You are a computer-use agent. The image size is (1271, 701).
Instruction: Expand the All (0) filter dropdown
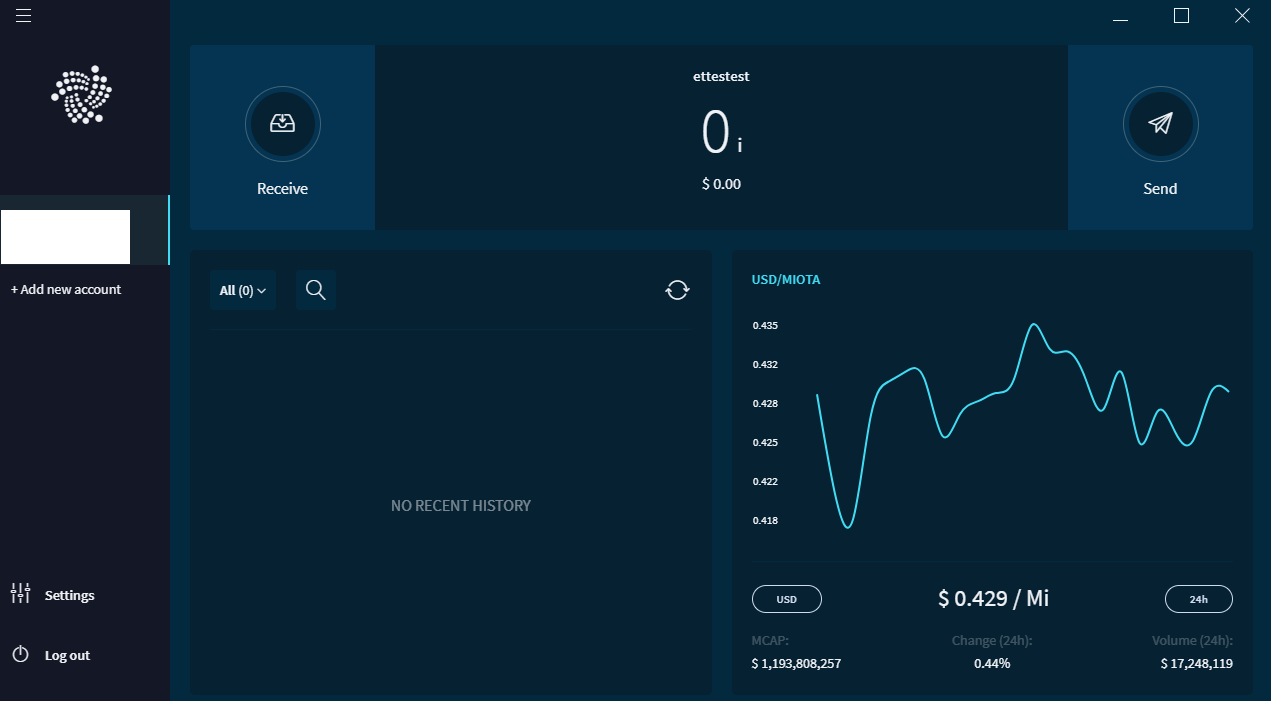(x=243, y=290)
